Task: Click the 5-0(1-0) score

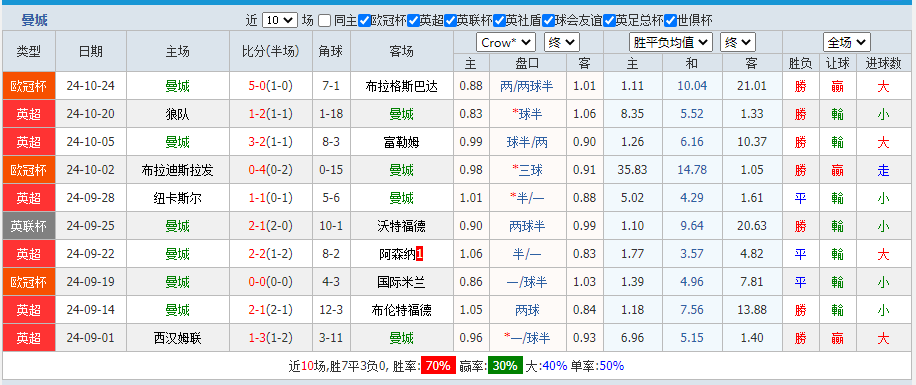Action: 270,86
